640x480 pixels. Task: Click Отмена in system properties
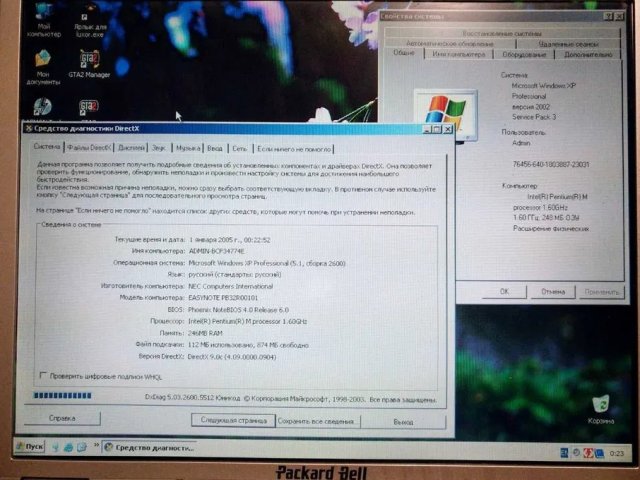click(553, 292)
